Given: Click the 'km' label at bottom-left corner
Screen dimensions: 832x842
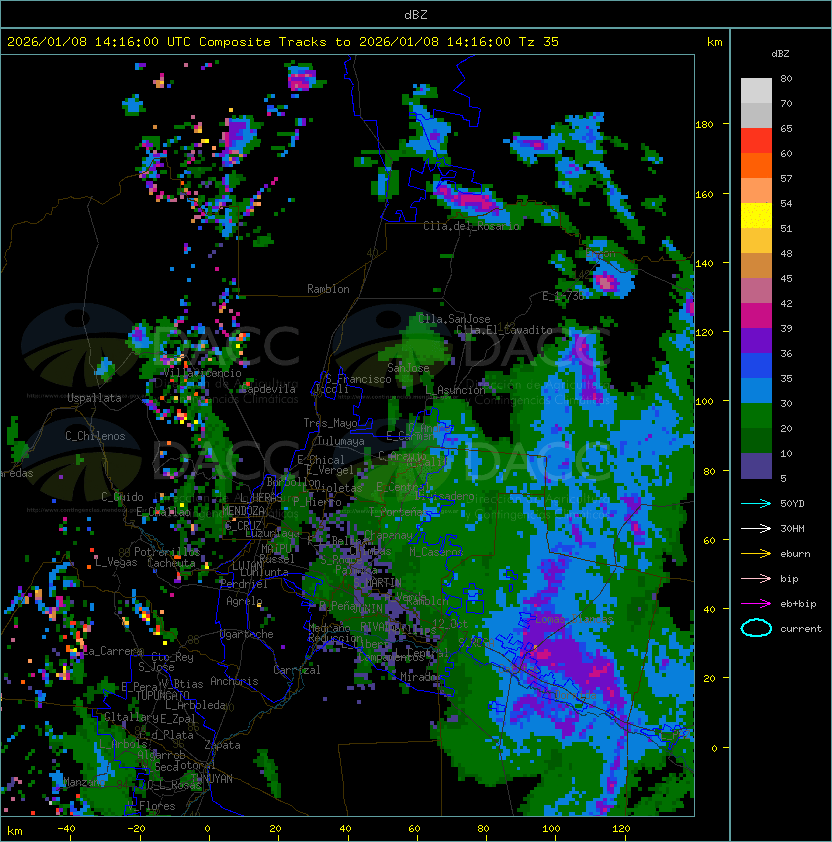Looking at the screenshot, I should pos(15,831).
